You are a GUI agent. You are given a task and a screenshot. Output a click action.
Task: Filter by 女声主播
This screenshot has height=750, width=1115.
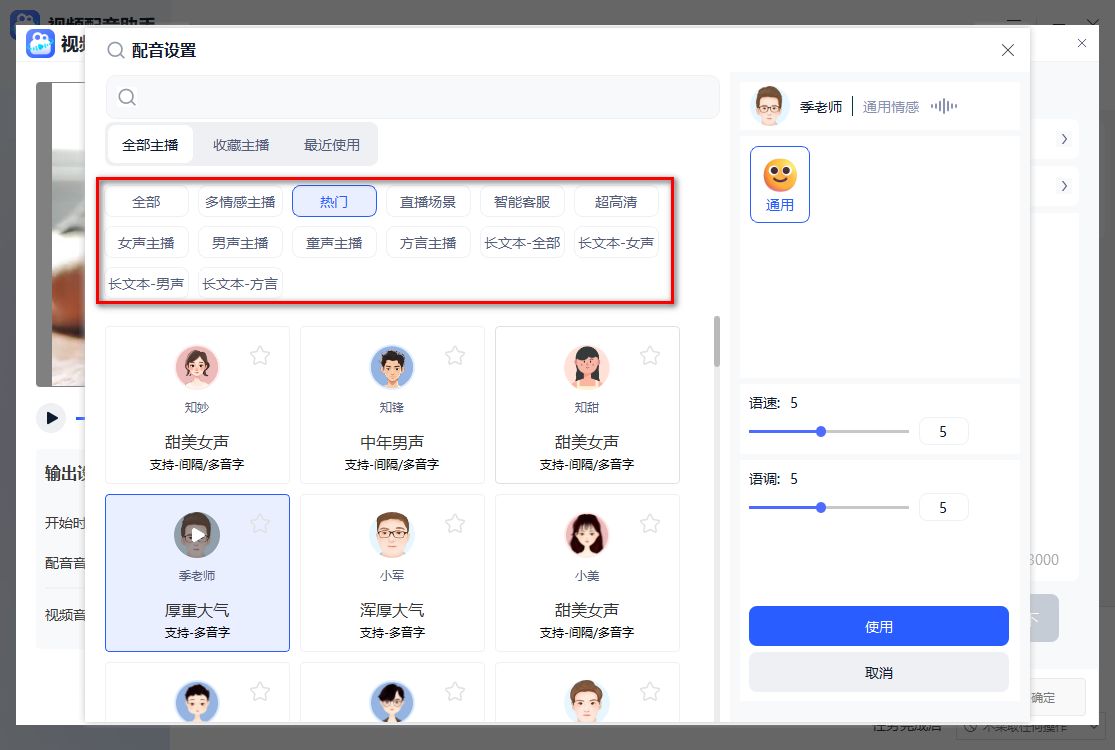pos(146,242)
